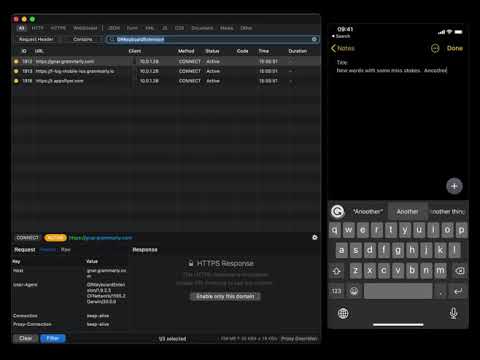Tap the space bar on the keyboard
This screenshot has width=480, height=360.
tap(398, 291)
